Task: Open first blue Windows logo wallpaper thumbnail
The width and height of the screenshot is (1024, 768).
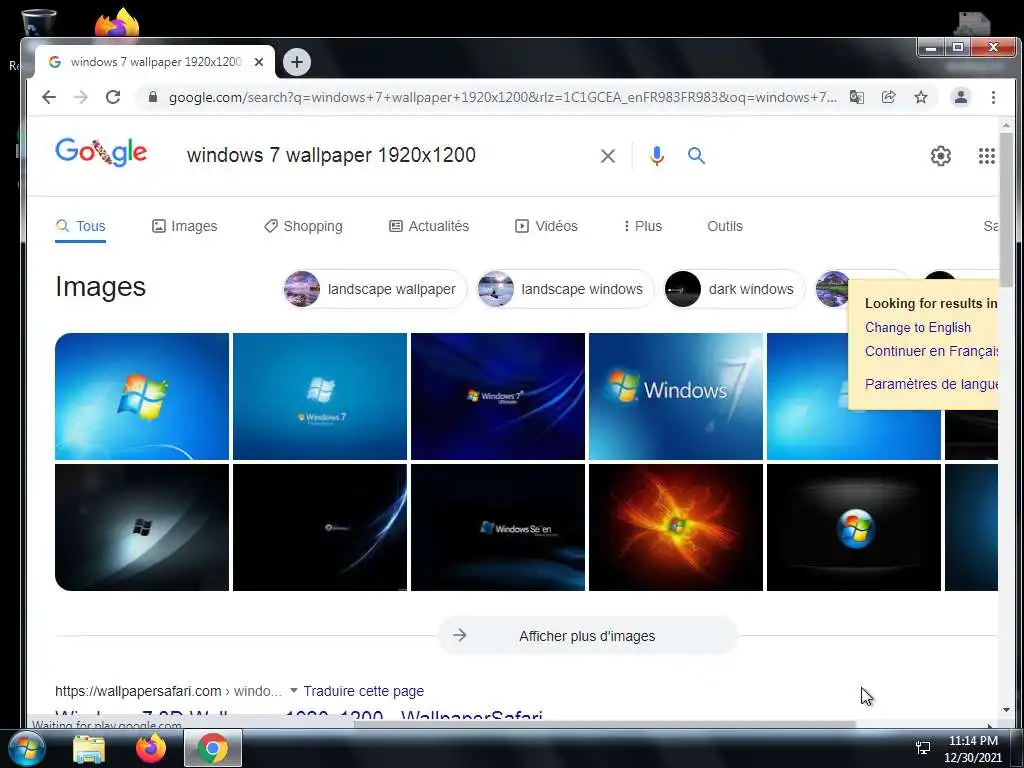Action: click(142, 396)
